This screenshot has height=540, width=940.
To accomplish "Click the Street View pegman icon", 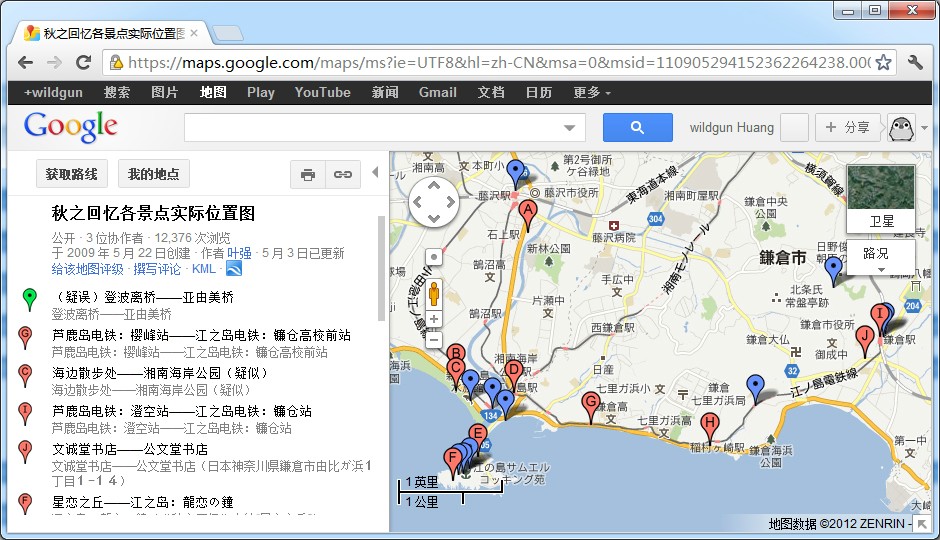I will [x=434, y=294].
